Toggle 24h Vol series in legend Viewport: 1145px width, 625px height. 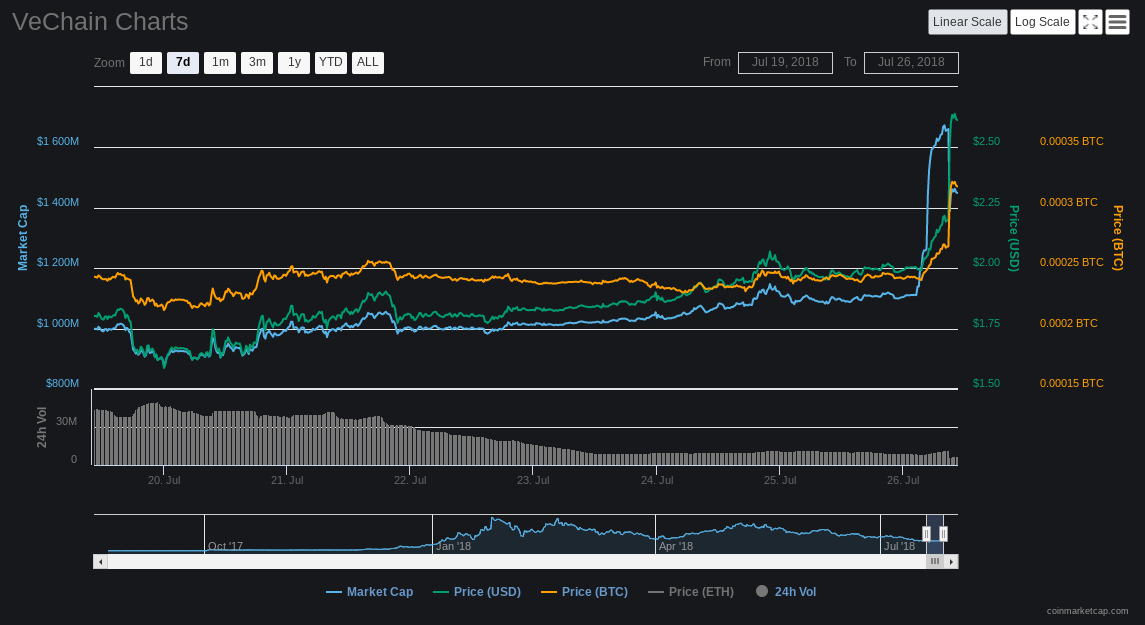coord(786,592)
